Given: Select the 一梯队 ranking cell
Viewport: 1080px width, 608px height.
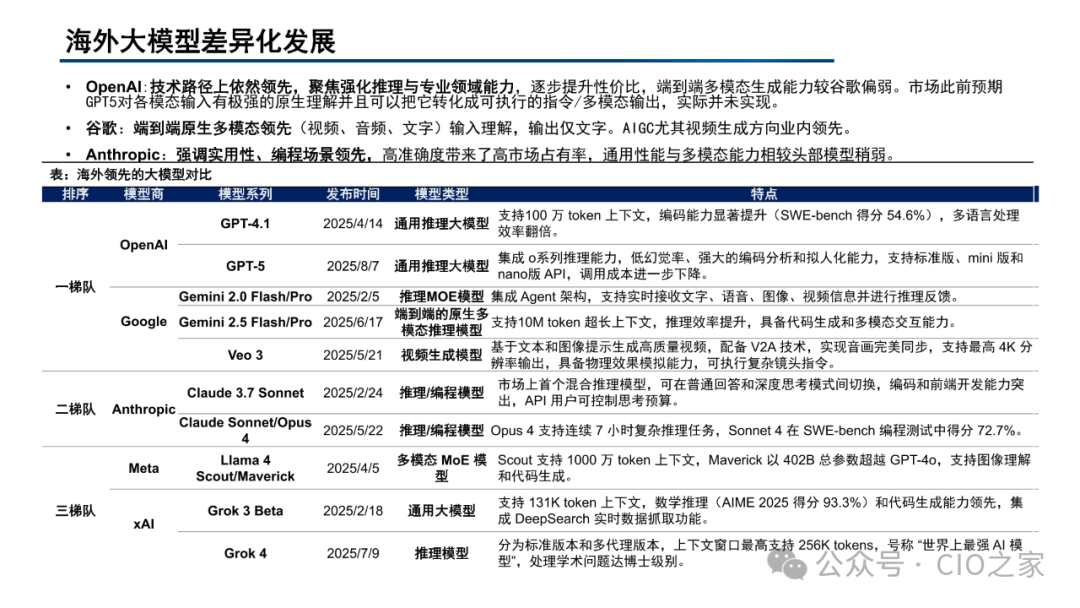Looking at the screenshot, I should (75, 287).
